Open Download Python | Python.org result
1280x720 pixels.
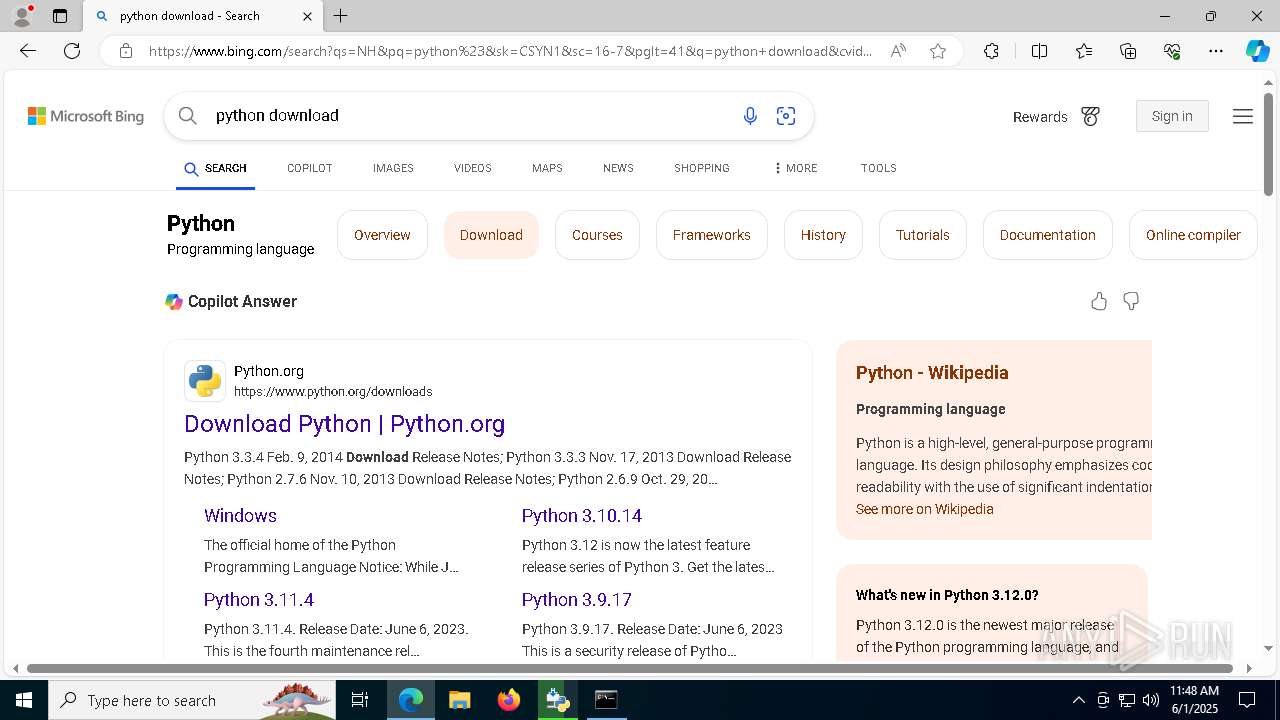(344, 424)
